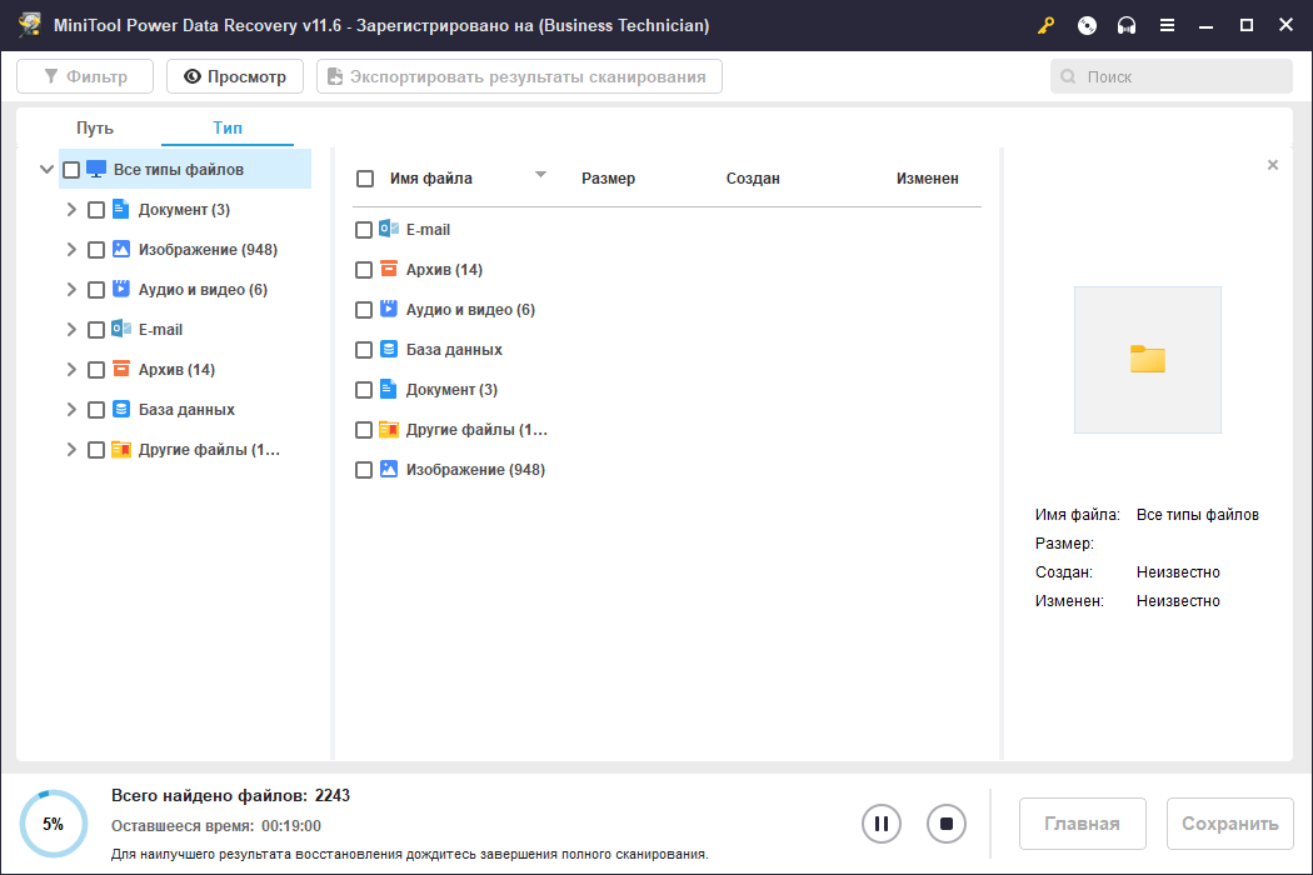Open the hamburger menu icon
Image resolution: width=1313 pixels, height=875 pixels.
[x=1167, y=26]
